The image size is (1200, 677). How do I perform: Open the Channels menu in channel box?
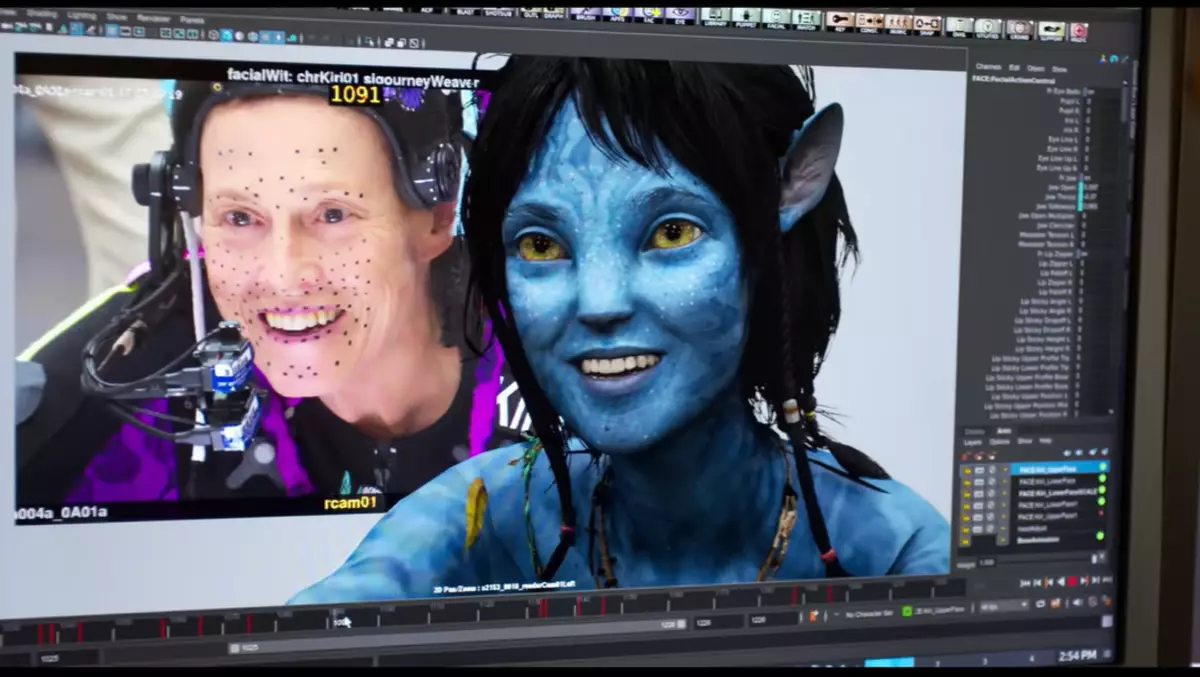[988, 67]
